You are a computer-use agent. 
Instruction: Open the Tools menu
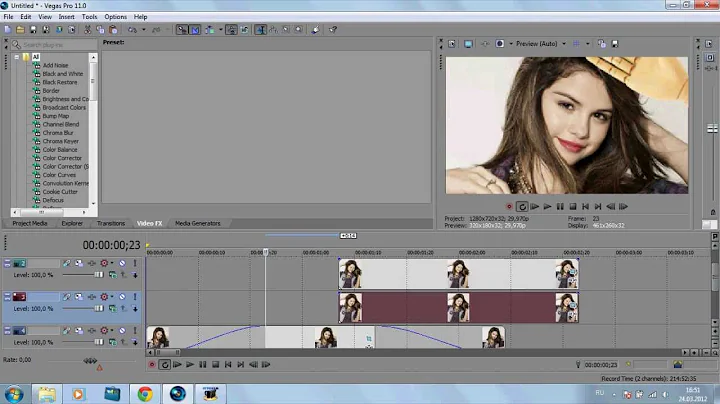tap(90, 17)
